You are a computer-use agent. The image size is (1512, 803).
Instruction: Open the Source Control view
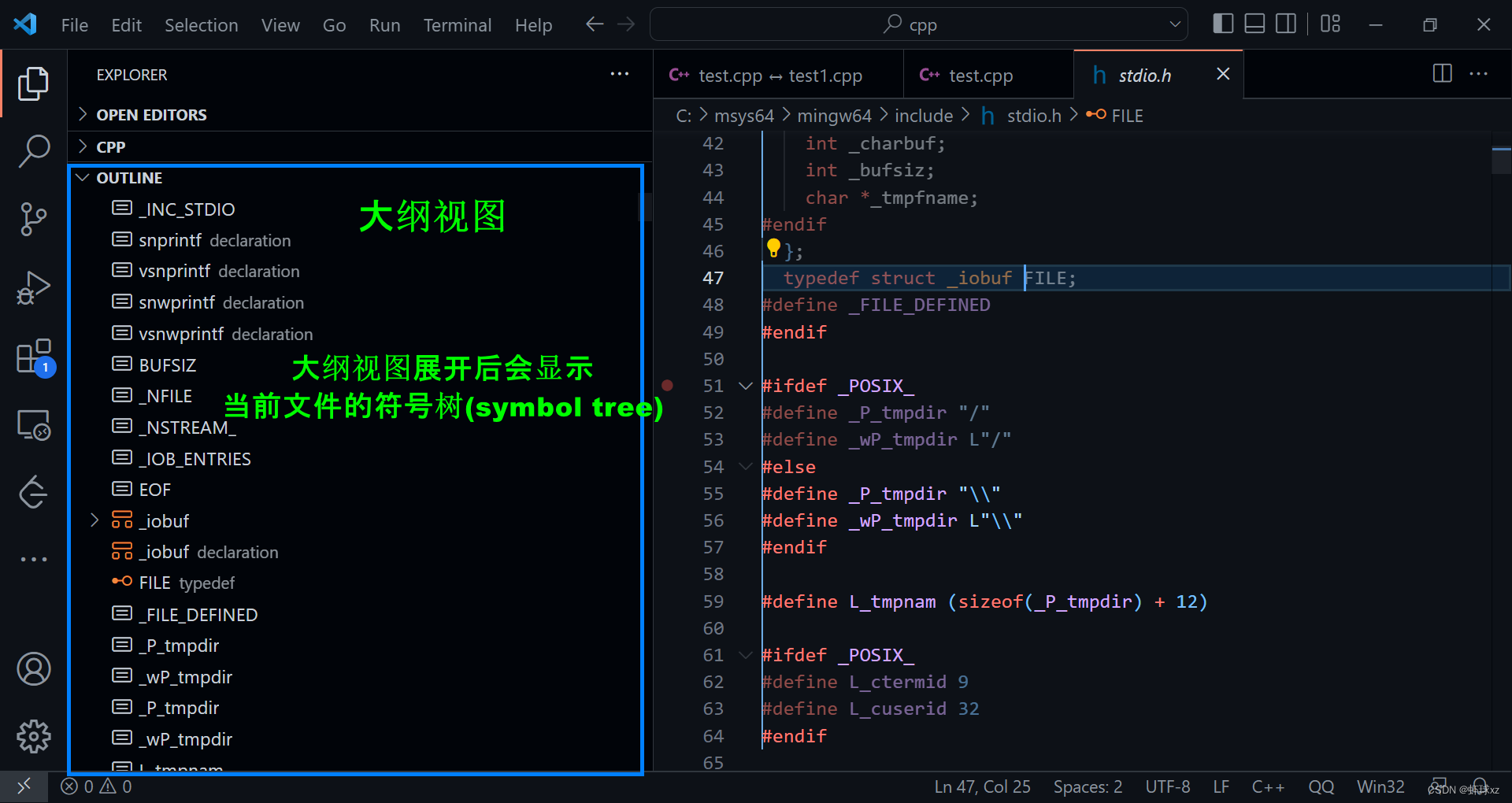coord(33,219)
